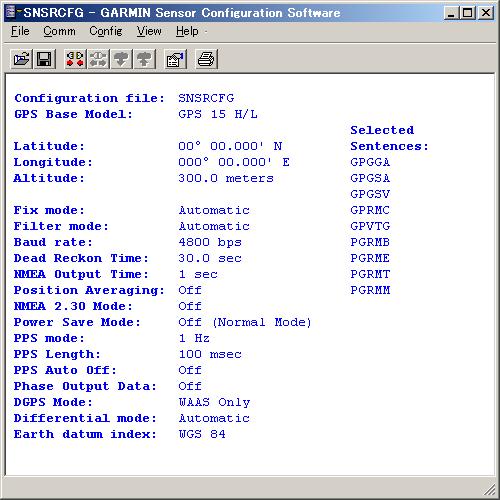Open the Config menu
Viewport: 500px width, 500px height.
[x=106, y=31]
